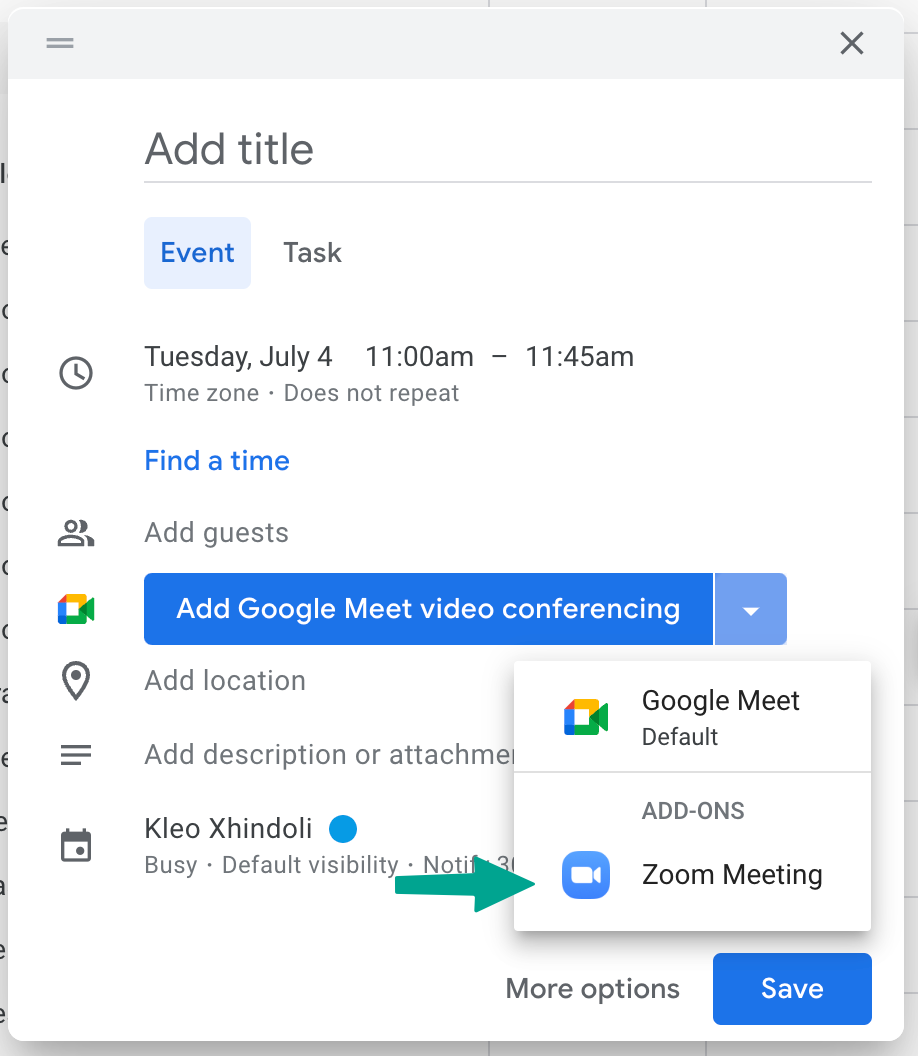918x1056 pixels.
Task: Select Event as the entry type
Action: (197, 252)
